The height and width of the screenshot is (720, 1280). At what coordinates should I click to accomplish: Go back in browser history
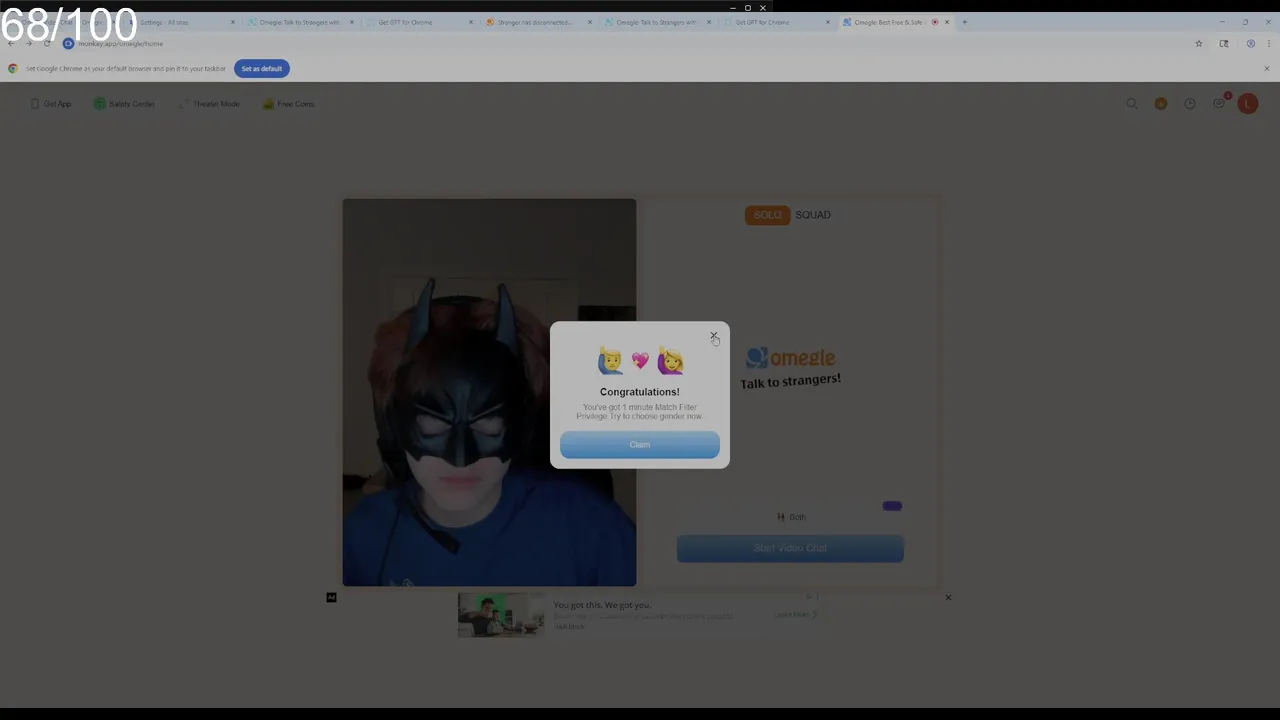(11, 44)
